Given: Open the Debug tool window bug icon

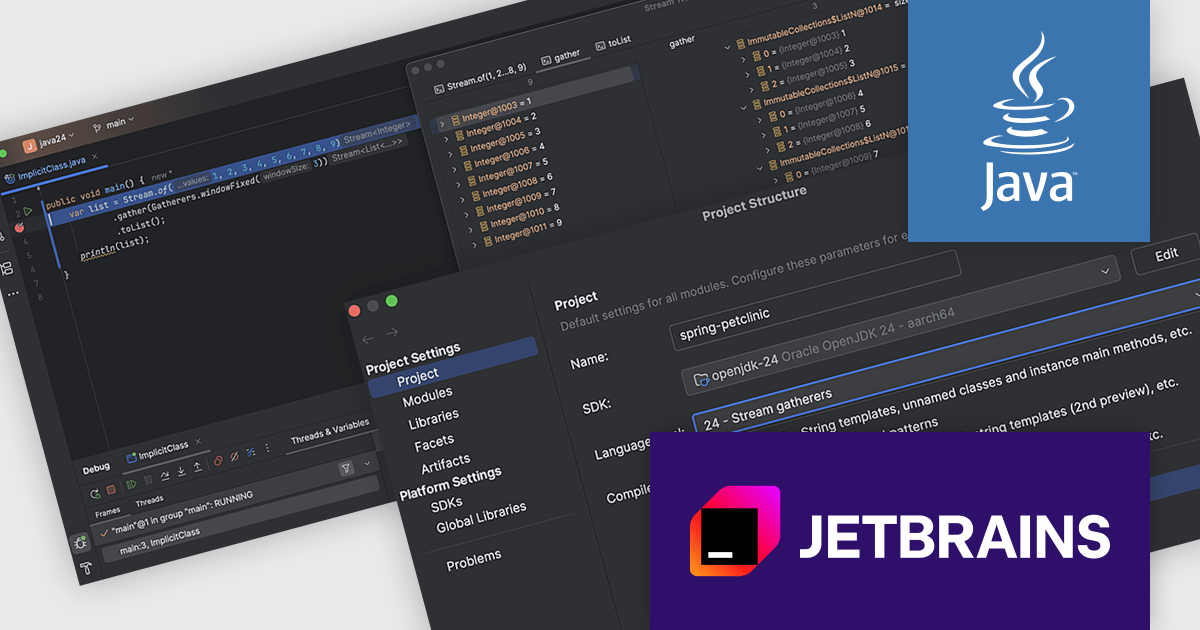Looking at the screenshot, I should coord(81,543).
